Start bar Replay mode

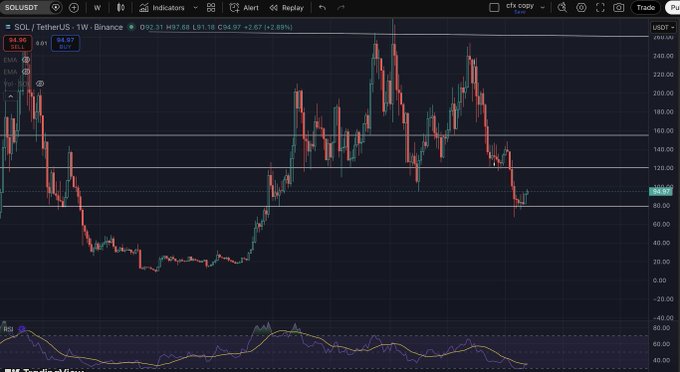pos(286,8)
